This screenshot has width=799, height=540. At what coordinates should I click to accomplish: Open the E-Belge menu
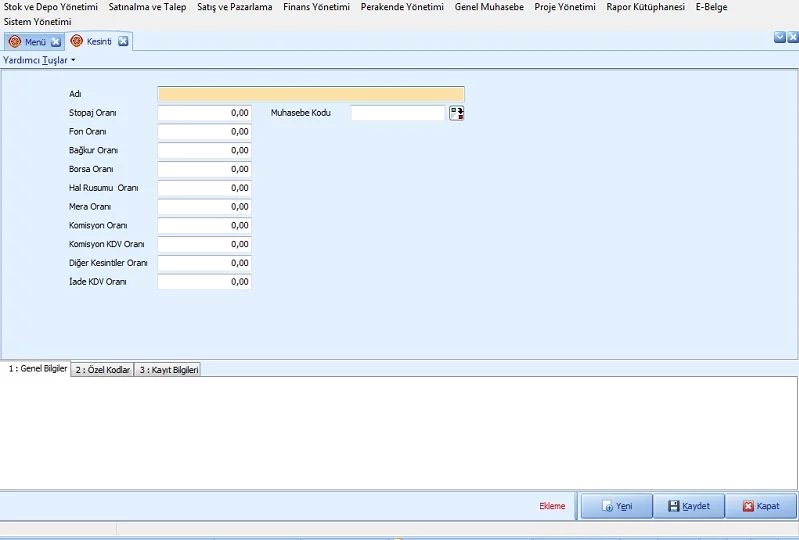click(711, 7)
